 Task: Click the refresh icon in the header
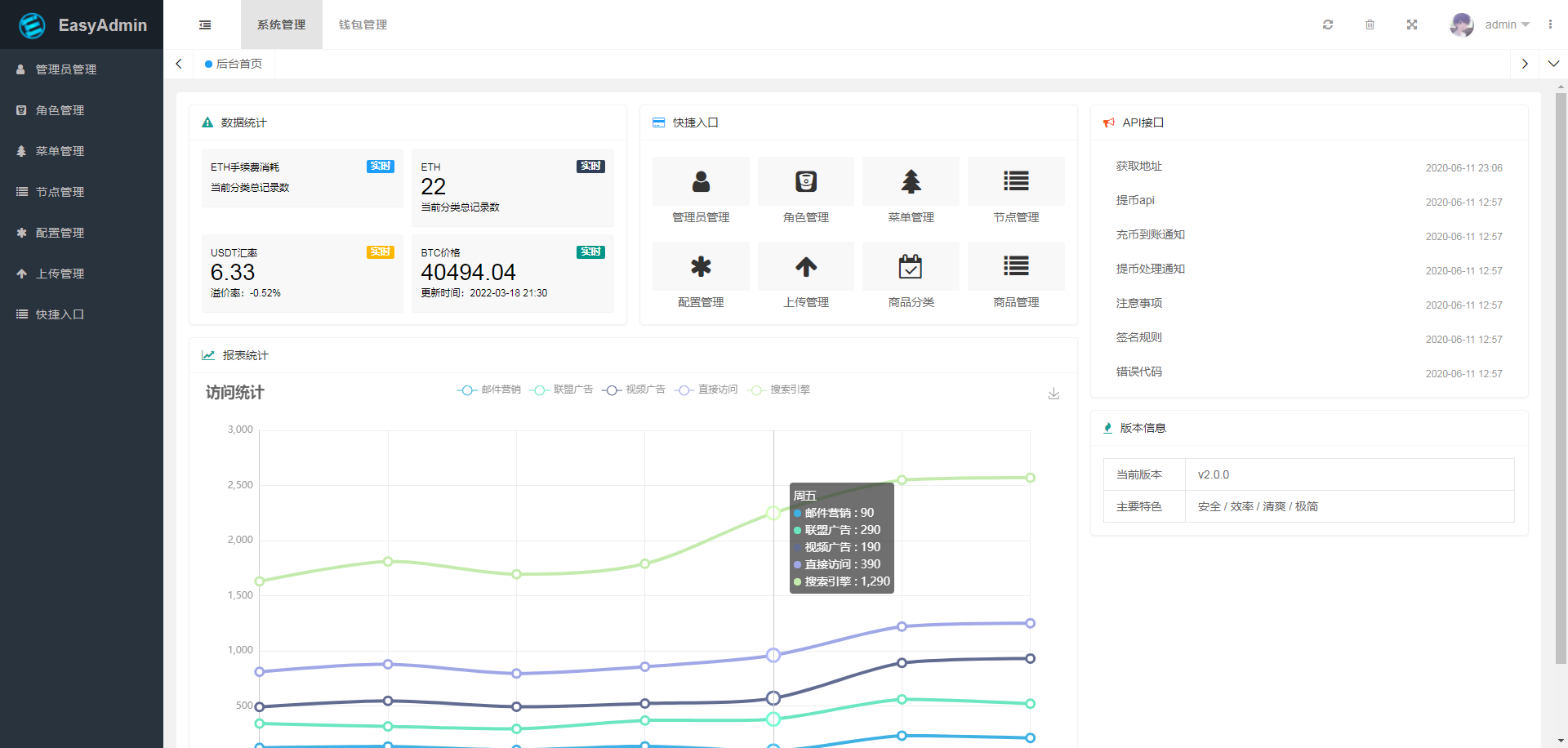pyautogui.click(x=1328, y=24)
